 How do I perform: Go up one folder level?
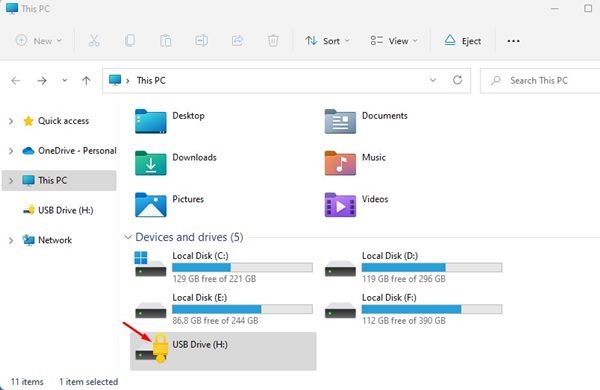coord(86,80)
